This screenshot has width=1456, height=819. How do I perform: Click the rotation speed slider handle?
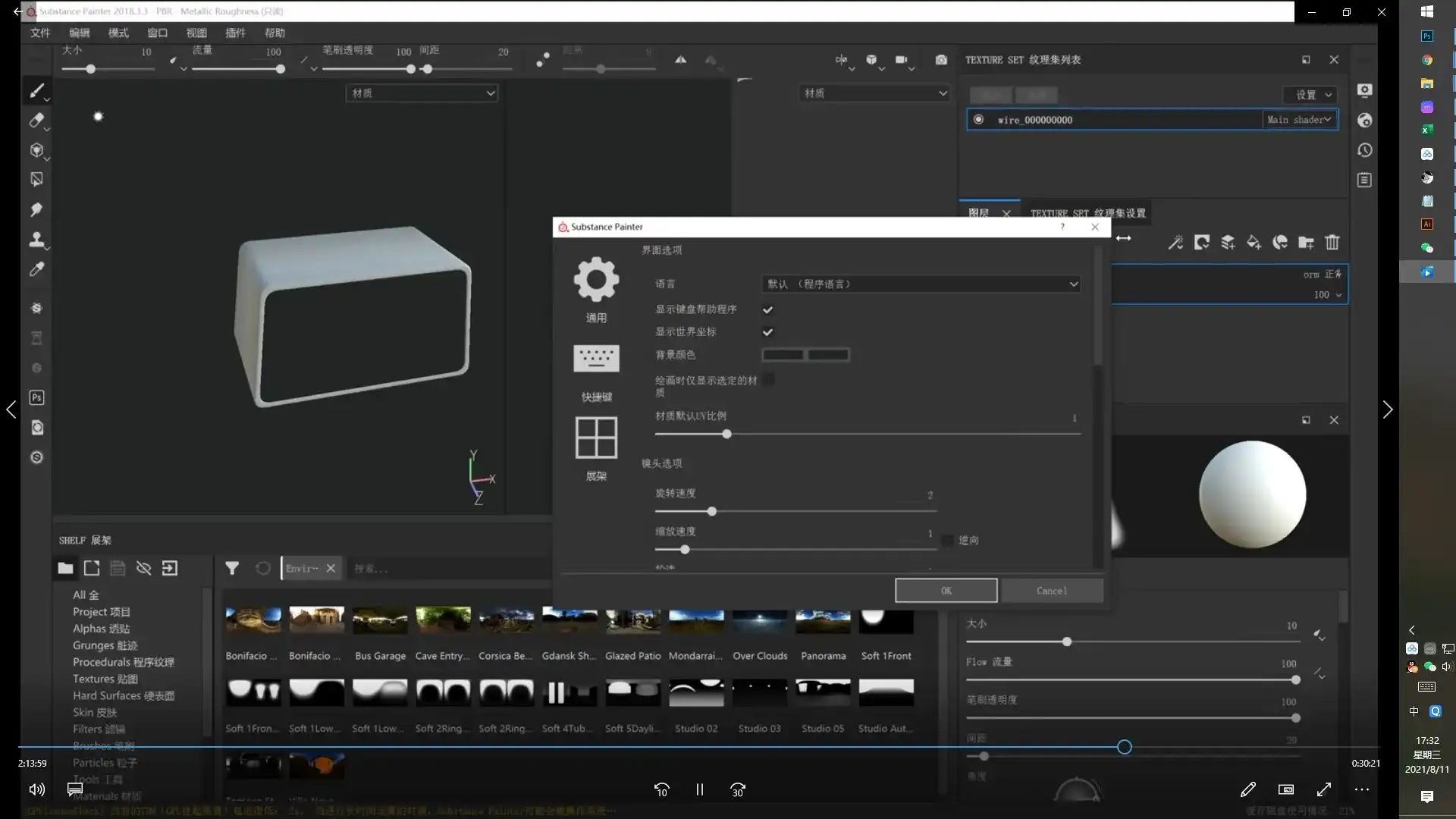tap(711, 512)
